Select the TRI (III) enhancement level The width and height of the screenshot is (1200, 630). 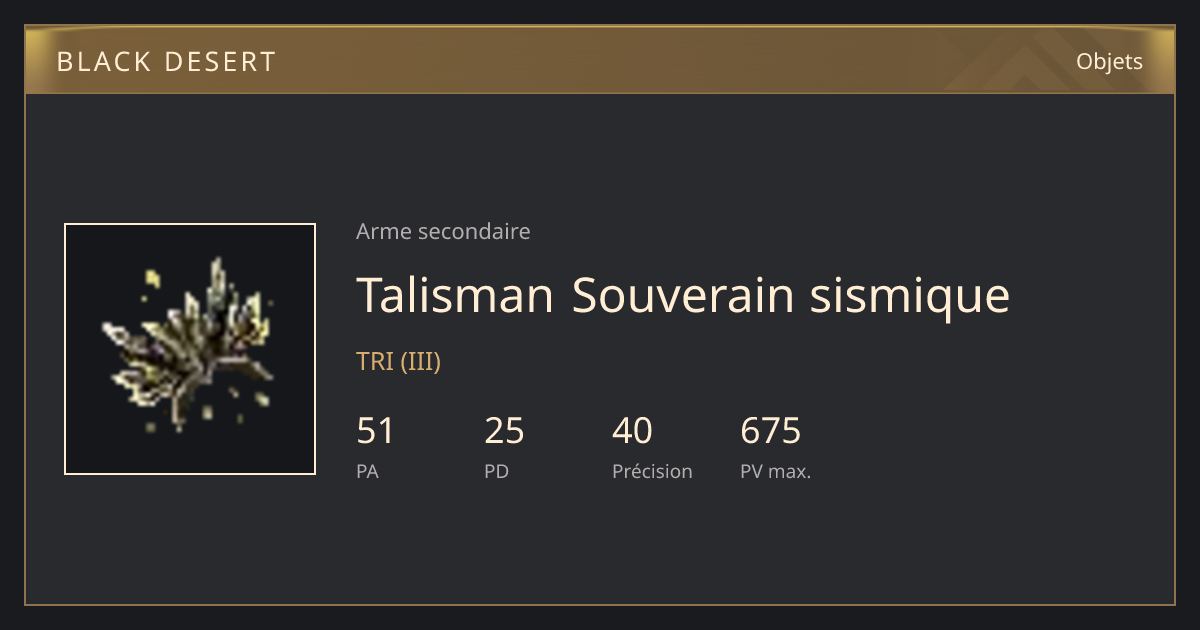coord(399,362)
